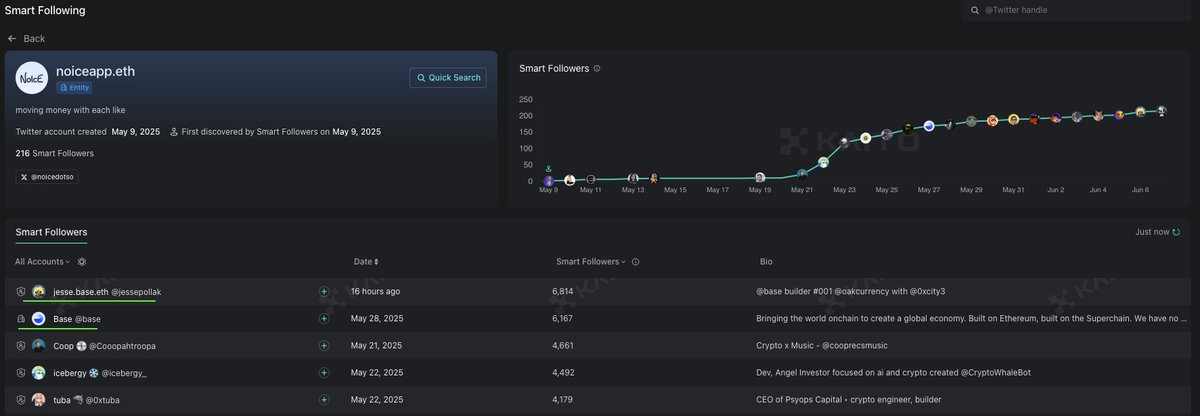1200x416 pixels.
Task: Sort the table by Date column
Action: coord(366,262)
